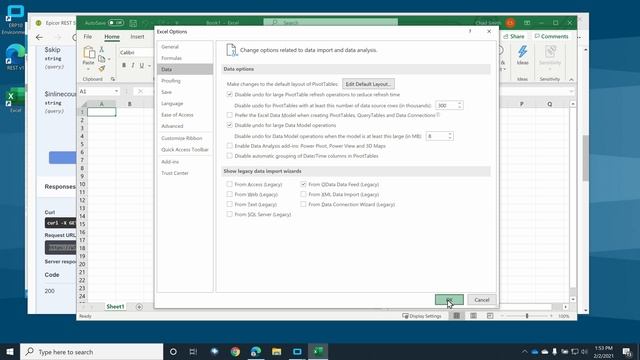The image size is (640, 360).
Task: Toggle Disable undo for large PivotTable refresh
Action: click(x=229, y=94)
